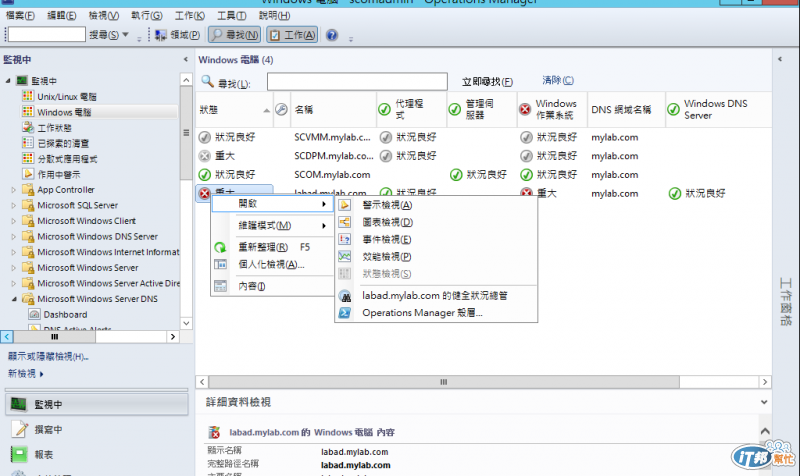Open 效能檢視(P) from the submenu
This screenshot has width=800, height=476.
[x=436, y=257]
